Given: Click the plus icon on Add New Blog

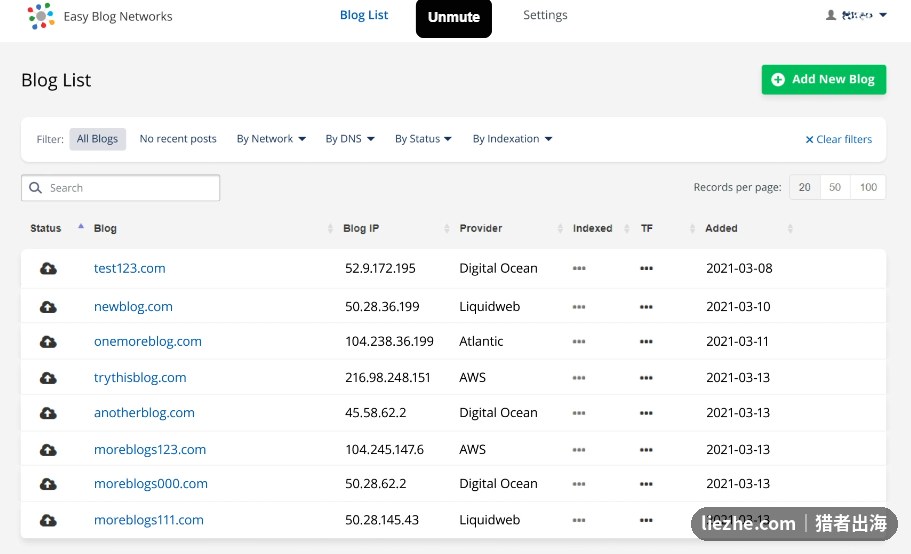Looking at the screenshot, I should point(778,80).
